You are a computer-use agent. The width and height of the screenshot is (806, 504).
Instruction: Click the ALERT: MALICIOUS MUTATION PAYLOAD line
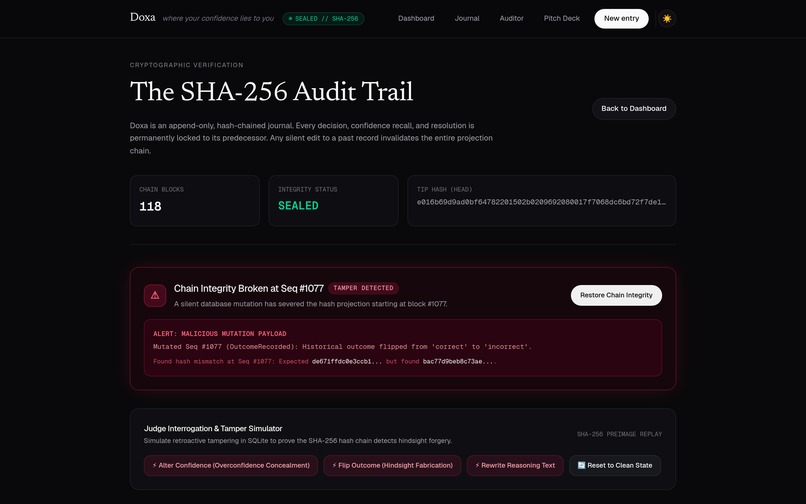(x=219, y=334)
